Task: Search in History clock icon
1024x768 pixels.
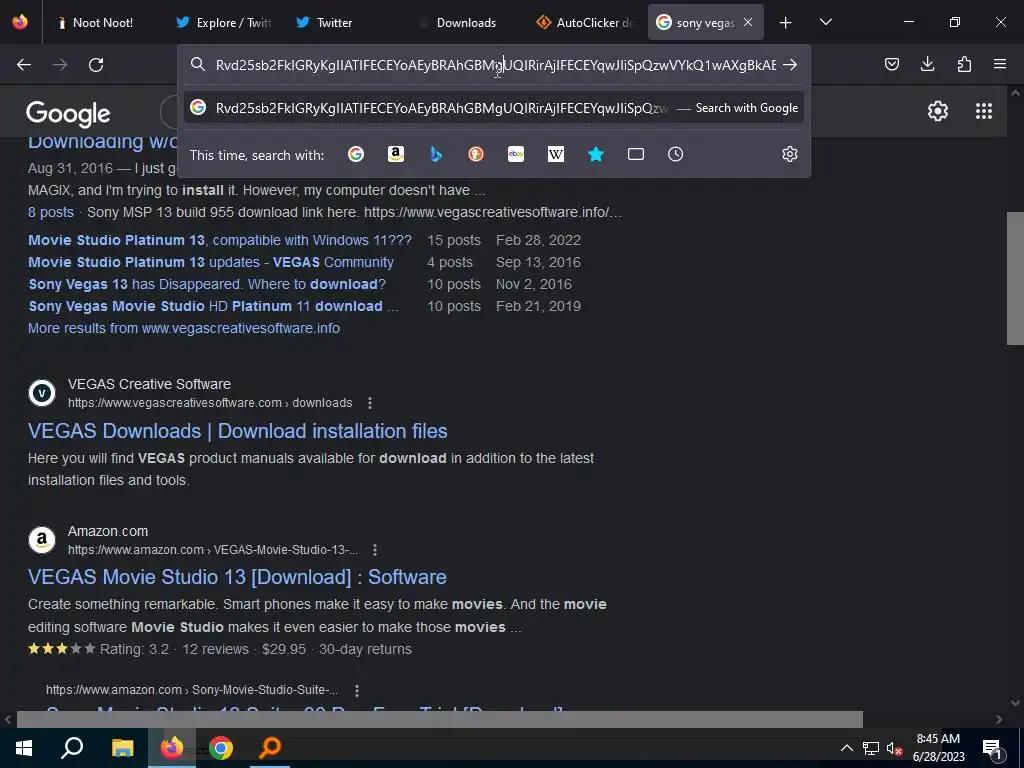Action: pos(675,154)
